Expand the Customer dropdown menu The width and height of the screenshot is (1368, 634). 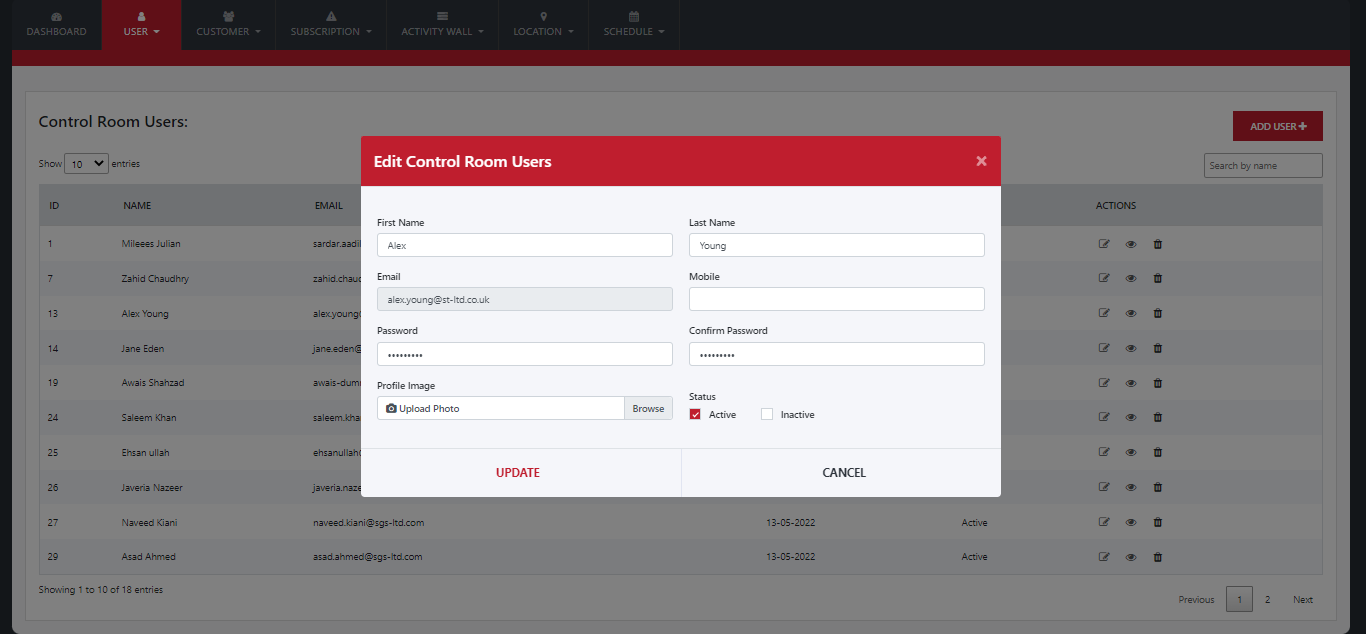228,31
